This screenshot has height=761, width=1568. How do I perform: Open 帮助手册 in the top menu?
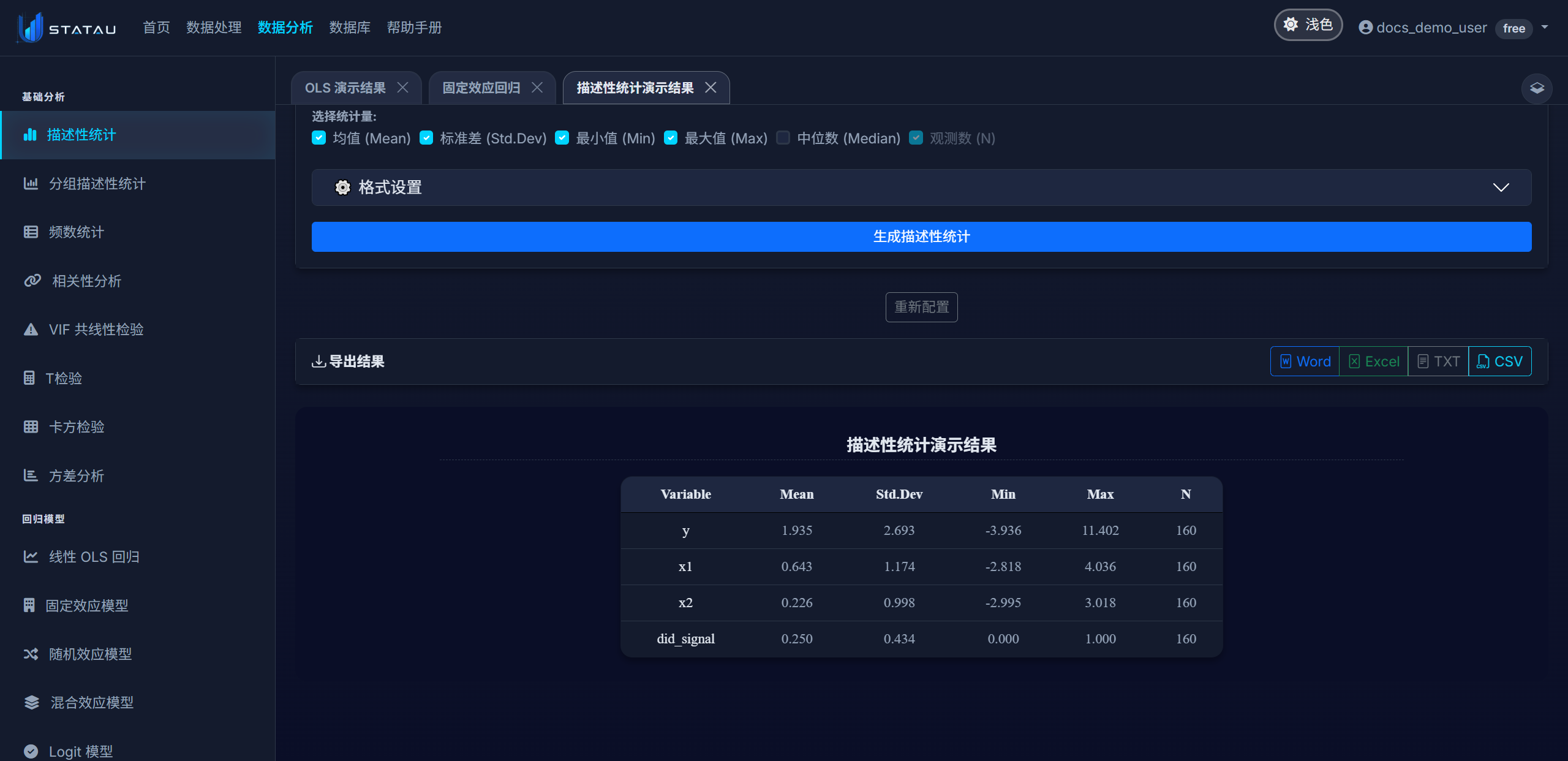[x=415, y=28]
